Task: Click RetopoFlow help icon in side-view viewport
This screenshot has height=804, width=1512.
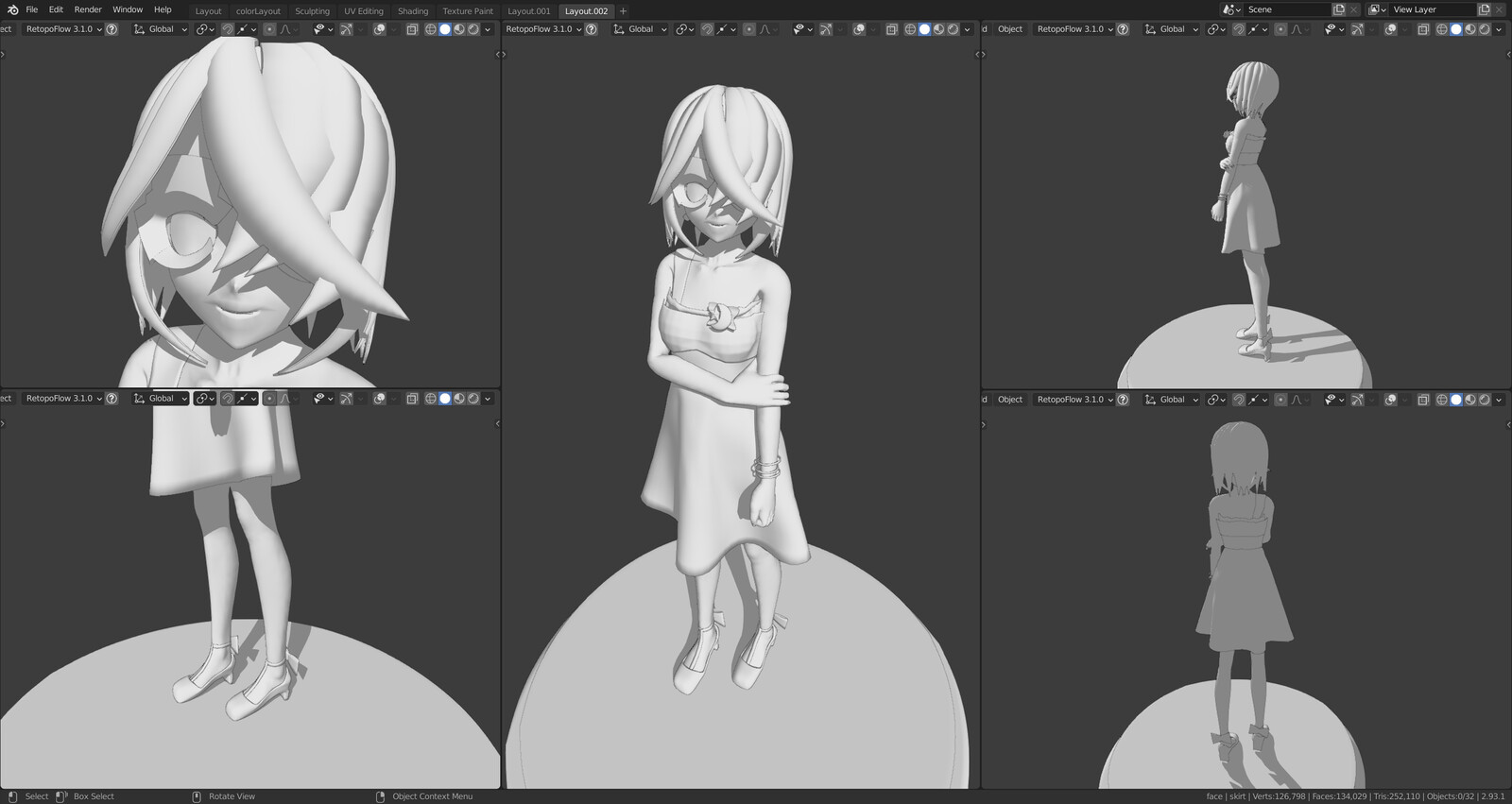Action: [1123, 29]
